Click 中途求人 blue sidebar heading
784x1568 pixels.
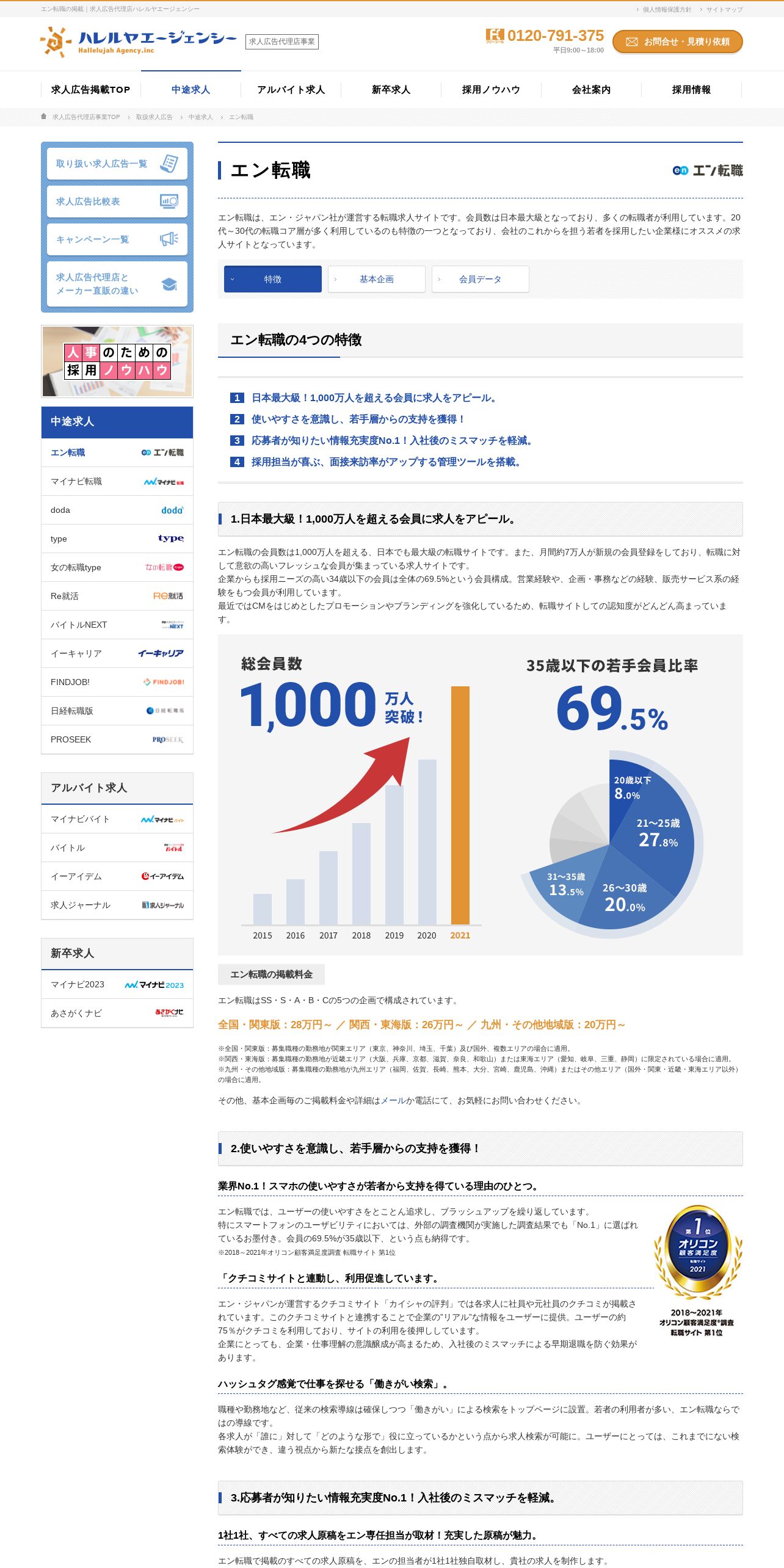(x=117, y=422)
